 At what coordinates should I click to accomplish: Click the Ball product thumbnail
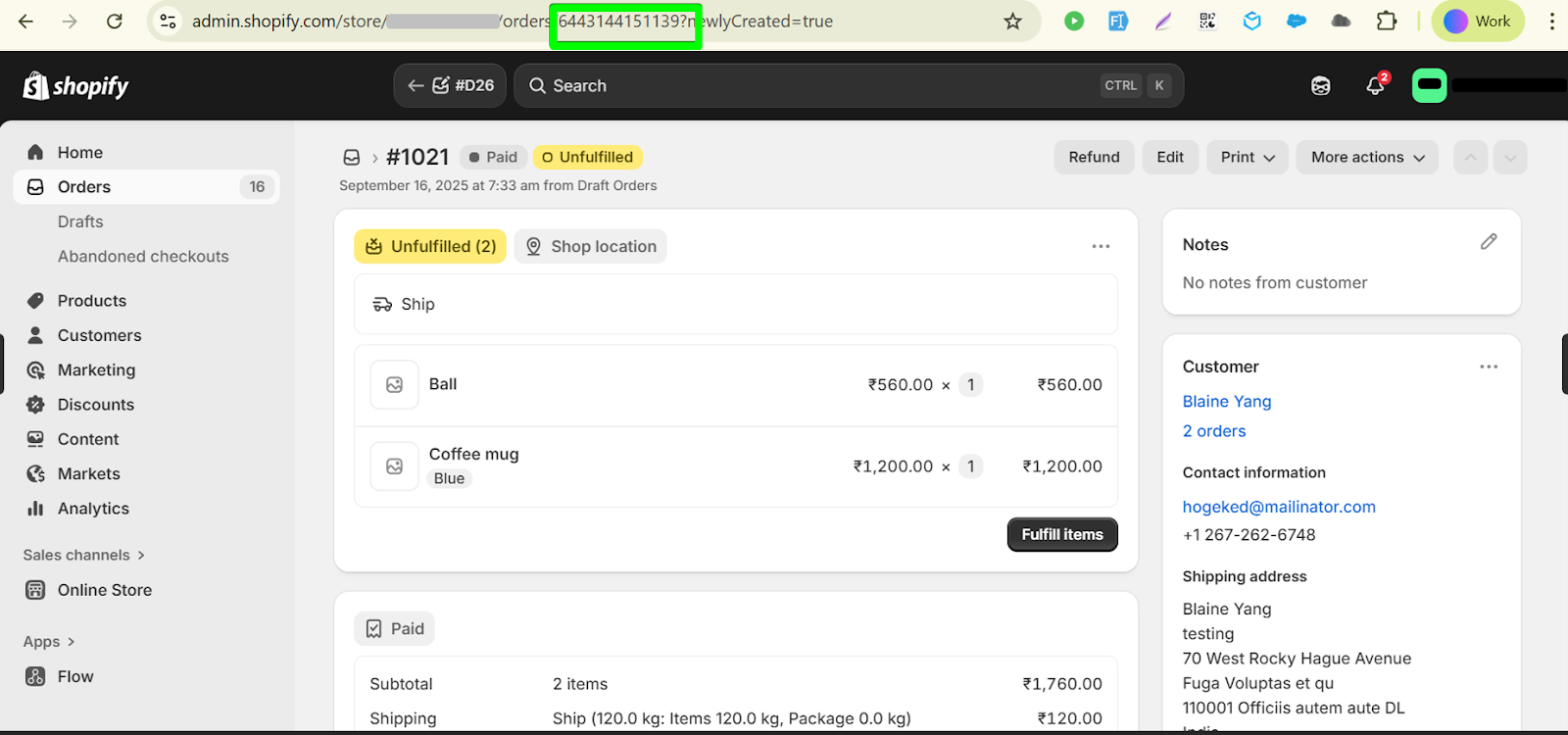click(394, 385)
